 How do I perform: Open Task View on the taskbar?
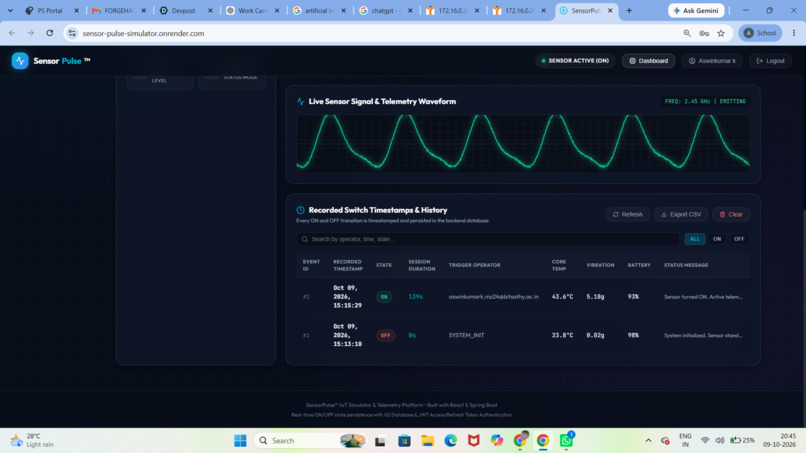click(380, 441)
